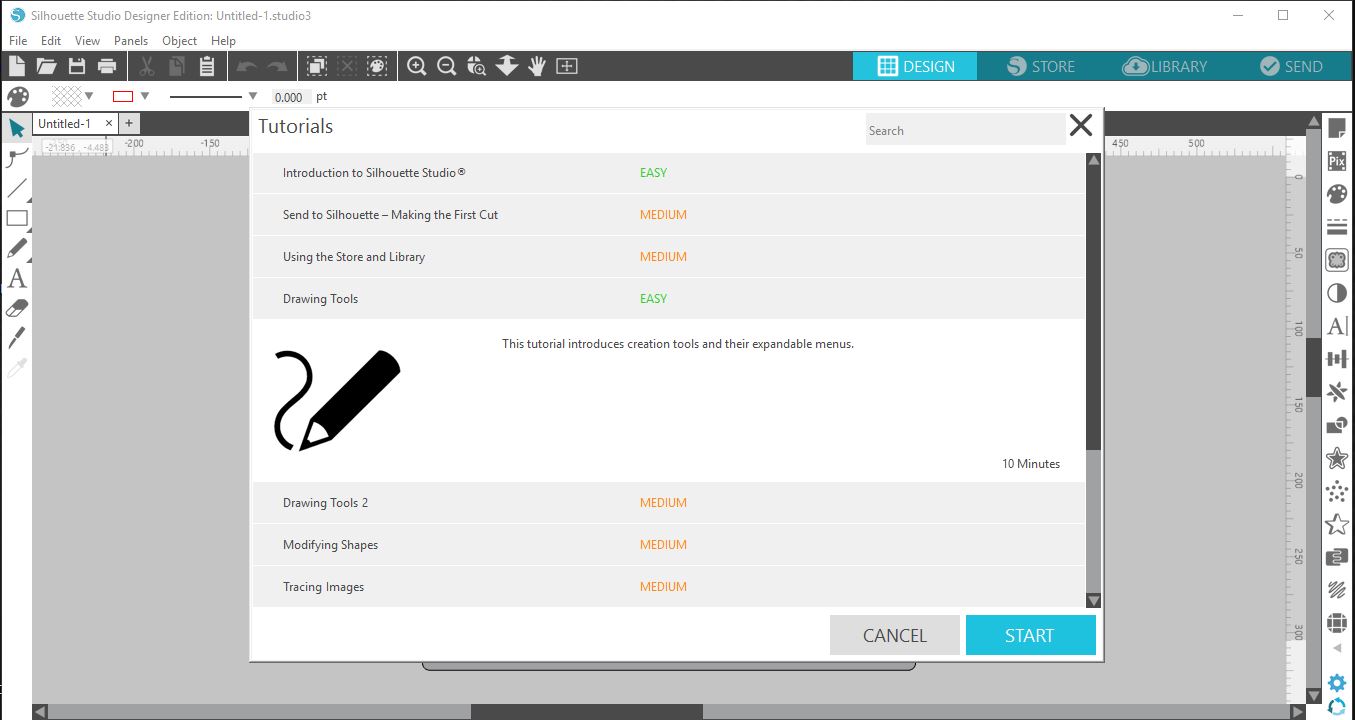Click the START button
The height and width of the screenshot is (720, 1355).
(1030, 635)
